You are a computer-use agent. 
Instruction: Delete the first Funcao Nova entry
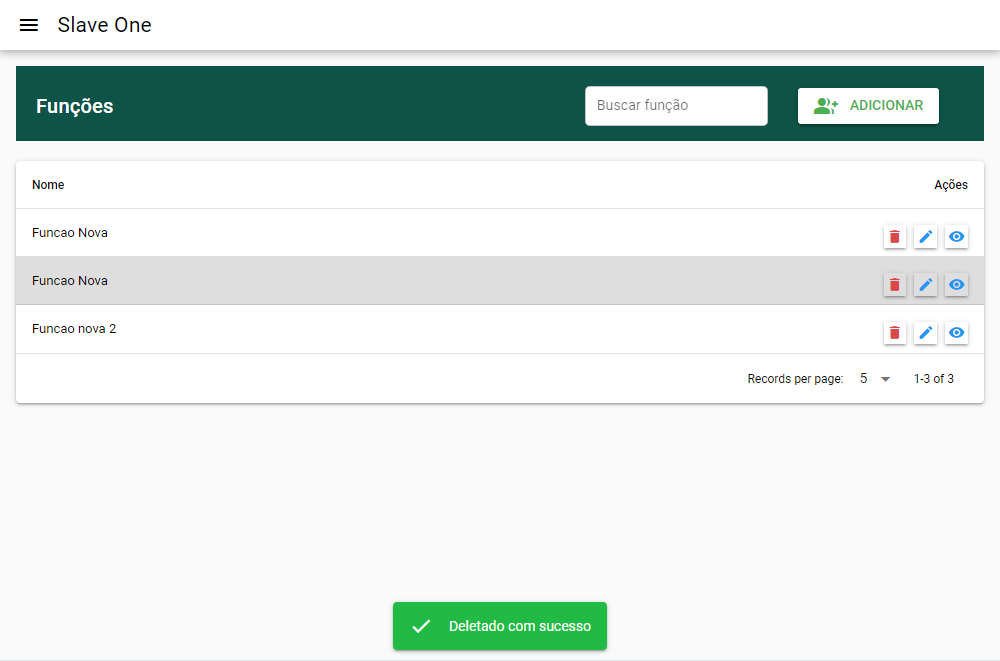coord(894,237)
